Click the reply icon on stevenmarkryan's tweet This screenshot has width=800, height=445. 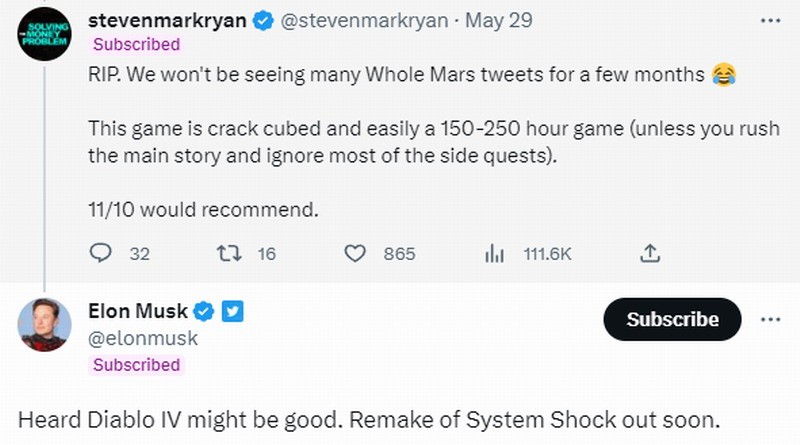point(101,254)
